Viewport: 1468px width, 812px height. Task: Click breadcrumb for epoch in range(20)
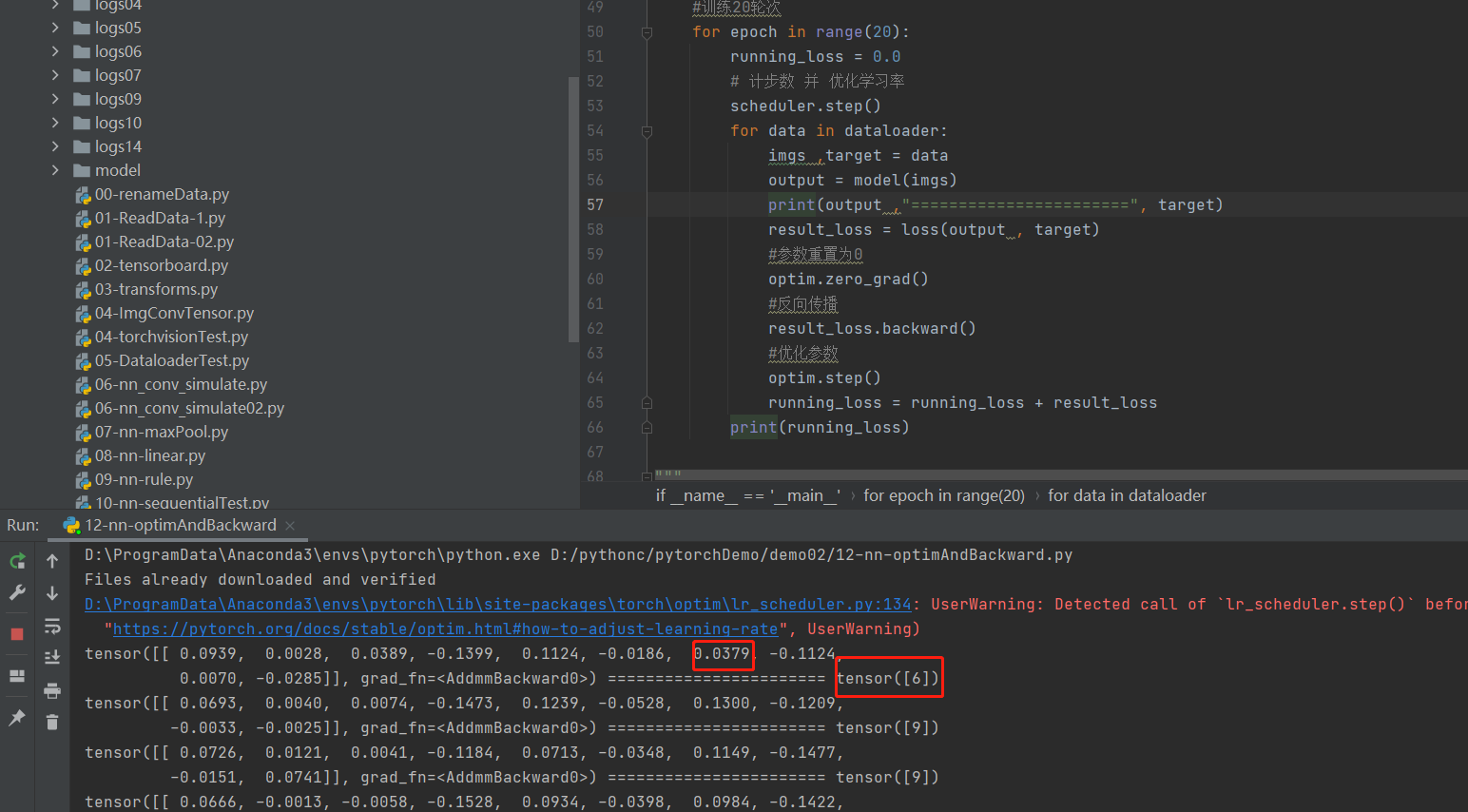[943, 495]
